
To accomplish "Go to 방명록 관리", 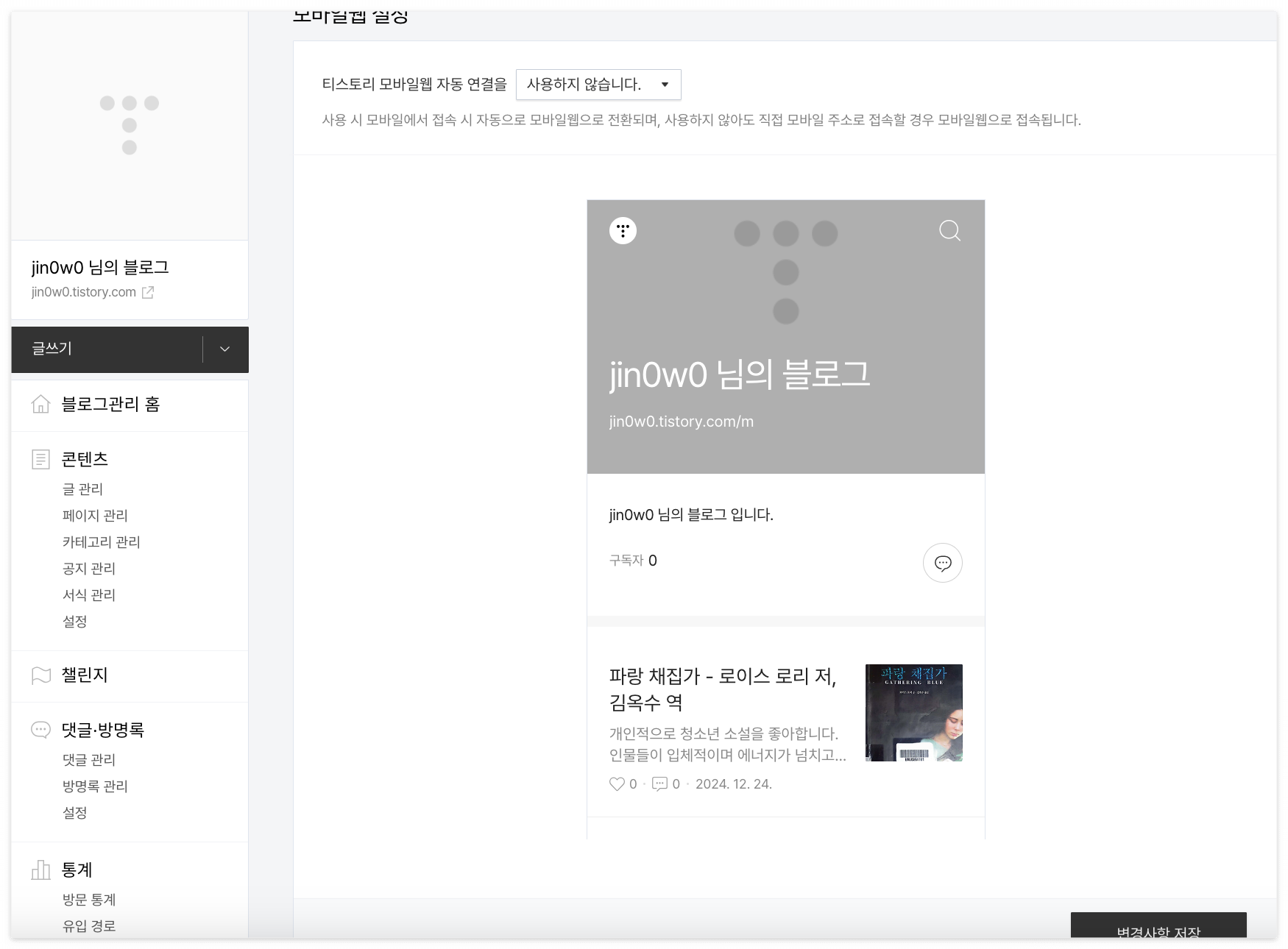I will [x=95, y=786].
